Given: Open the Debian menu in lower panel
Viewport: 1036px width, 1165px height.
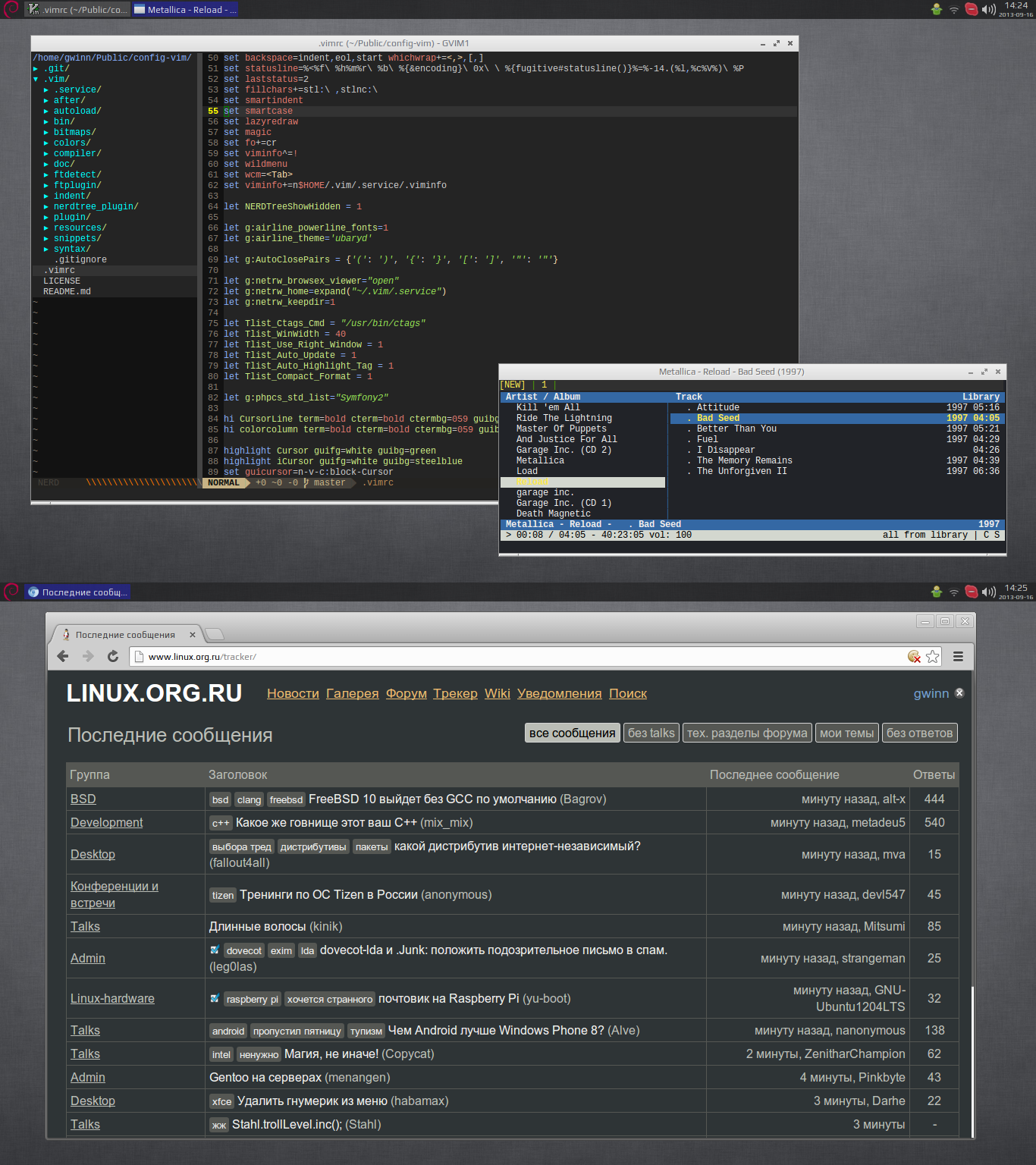Looking at the screenshot, I should coord(11,592).
